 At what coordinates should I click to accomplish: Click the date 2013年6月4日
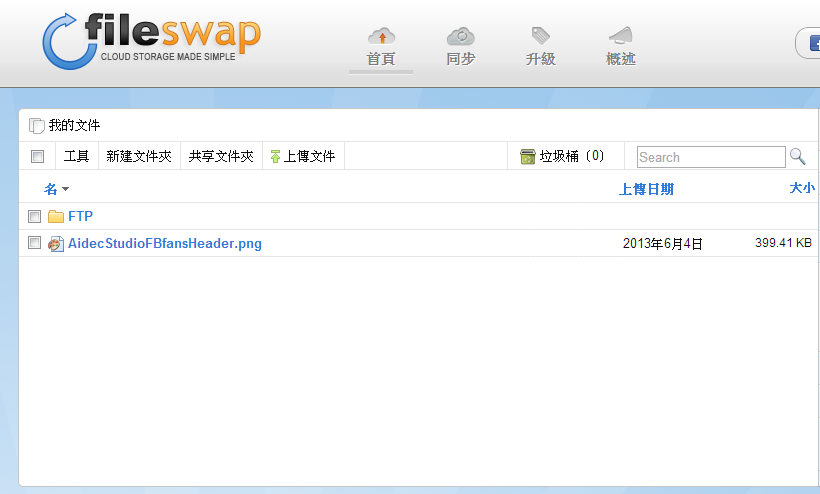coord(663,244)
